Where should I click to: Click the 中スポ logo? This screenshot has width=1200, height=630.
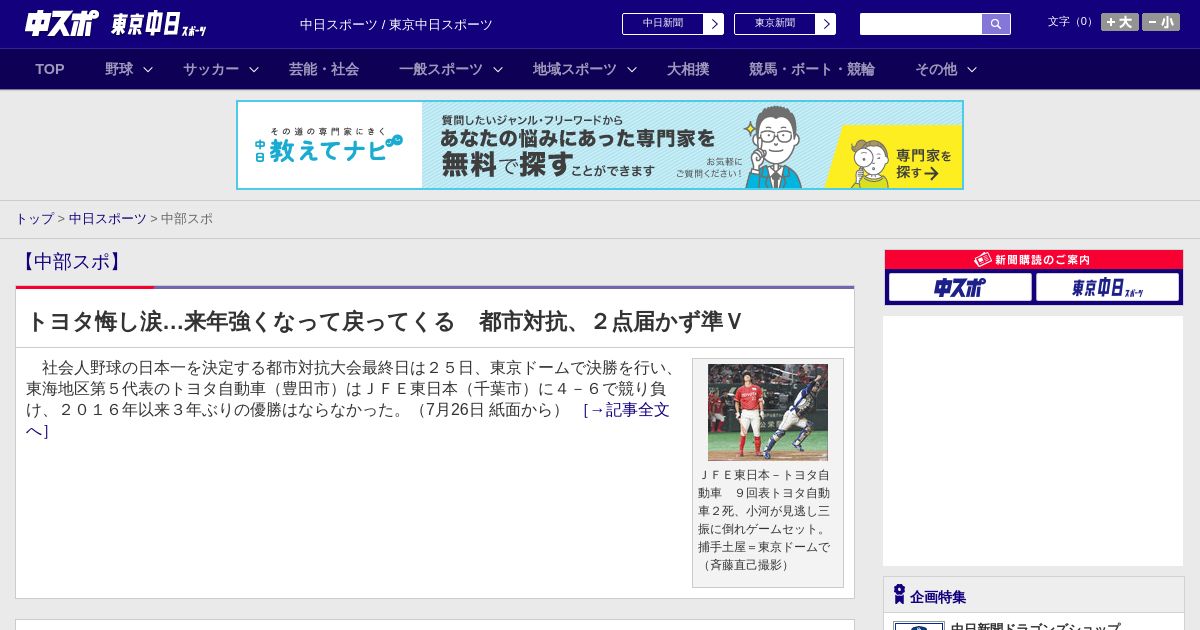[61, 23]
